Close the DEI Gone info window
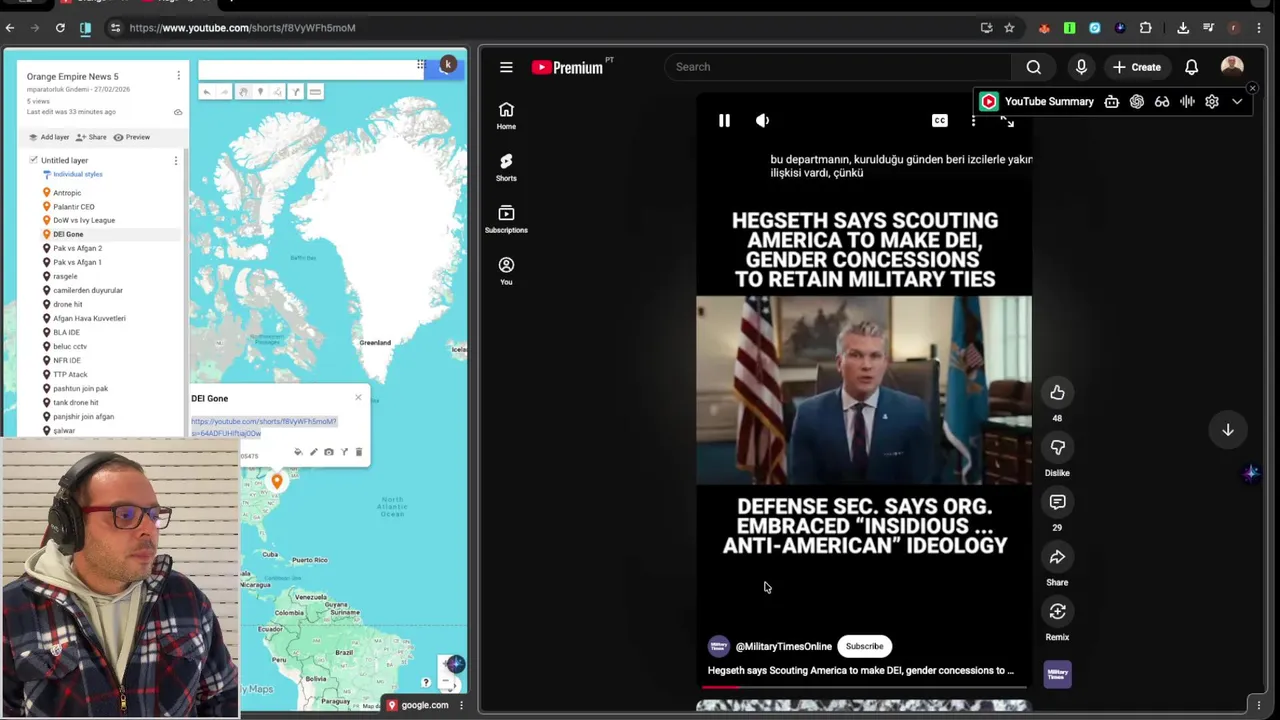This screenshot has width=1280, height=720. point(358,397)
